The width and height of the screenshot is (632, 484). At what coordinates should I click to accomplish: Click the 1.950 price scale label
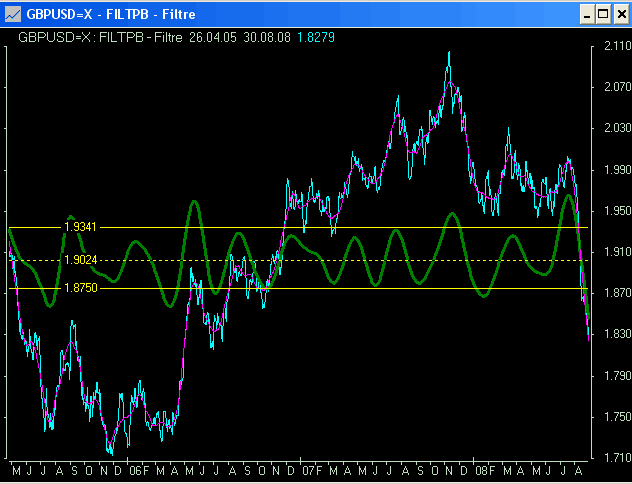tap(617, 211)
